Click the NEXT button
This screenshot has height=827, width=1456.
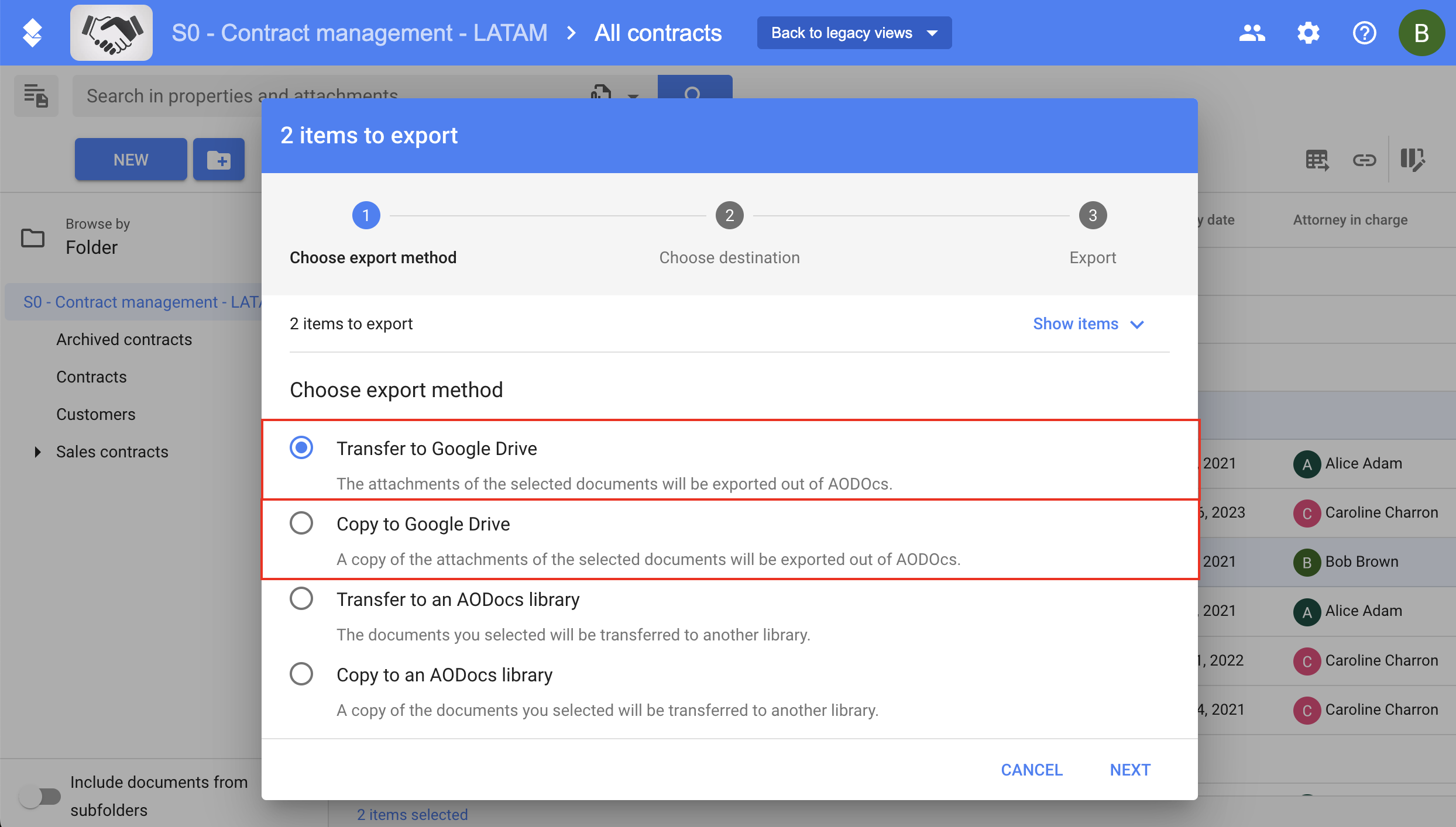point(1130,770)
